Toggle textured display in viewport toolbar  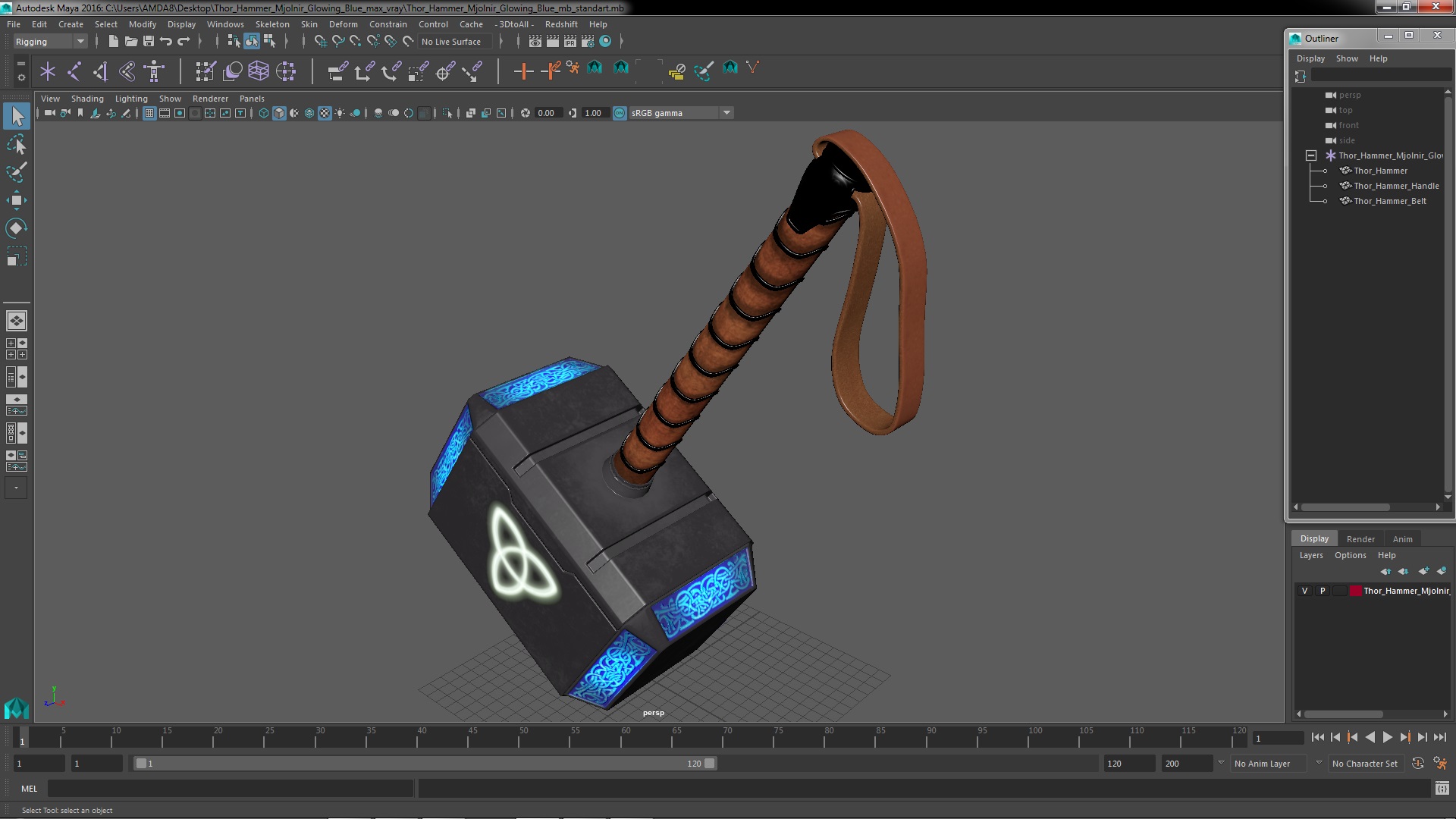[x=325, y=113]
